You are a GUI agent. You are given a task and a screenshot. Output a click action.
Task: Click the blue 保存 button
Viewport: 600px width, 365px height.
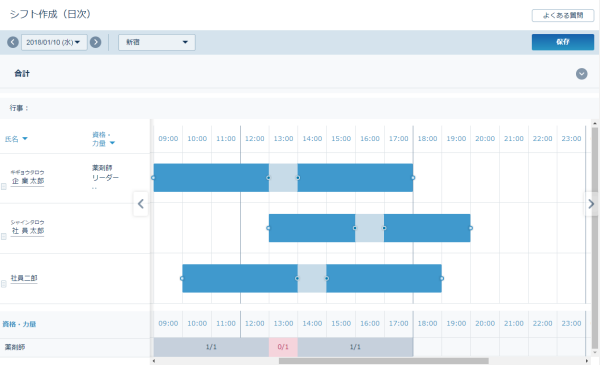[x=562, y=42]
